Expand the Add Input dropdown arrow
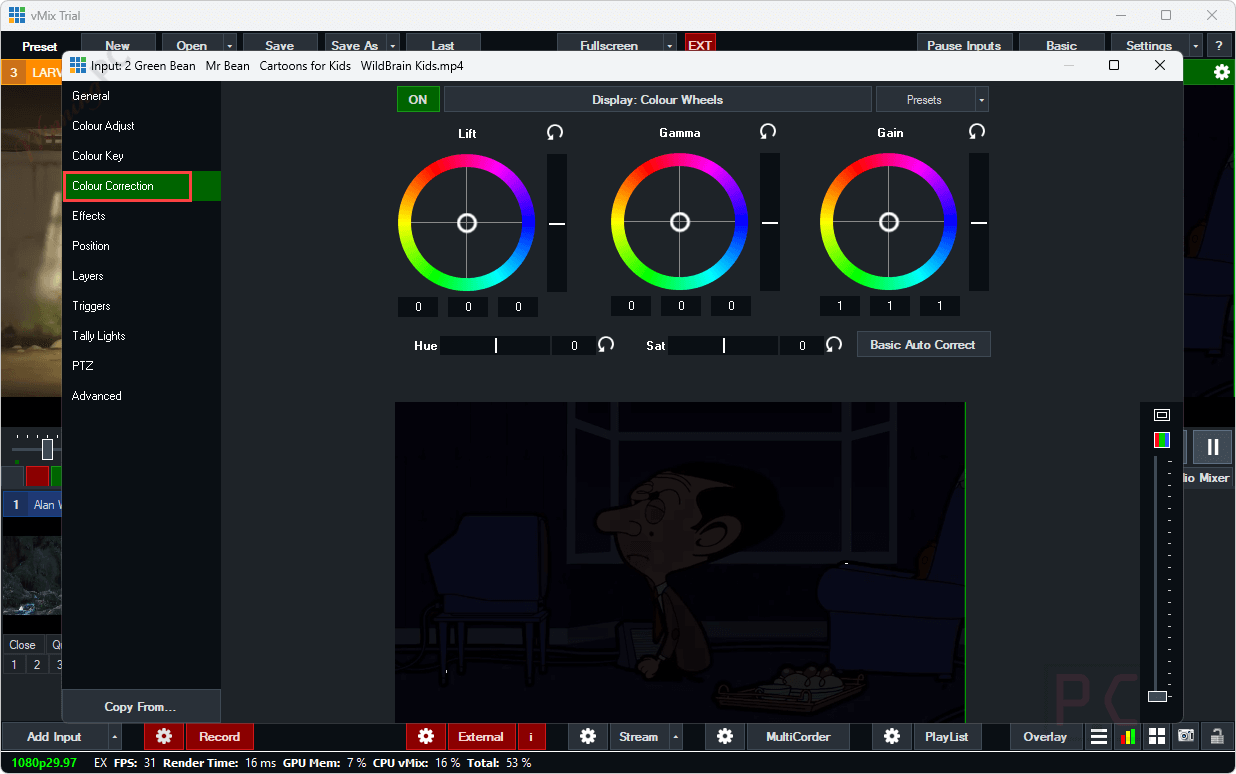This screenshot has height=774, width=1236. click(115, 737)
